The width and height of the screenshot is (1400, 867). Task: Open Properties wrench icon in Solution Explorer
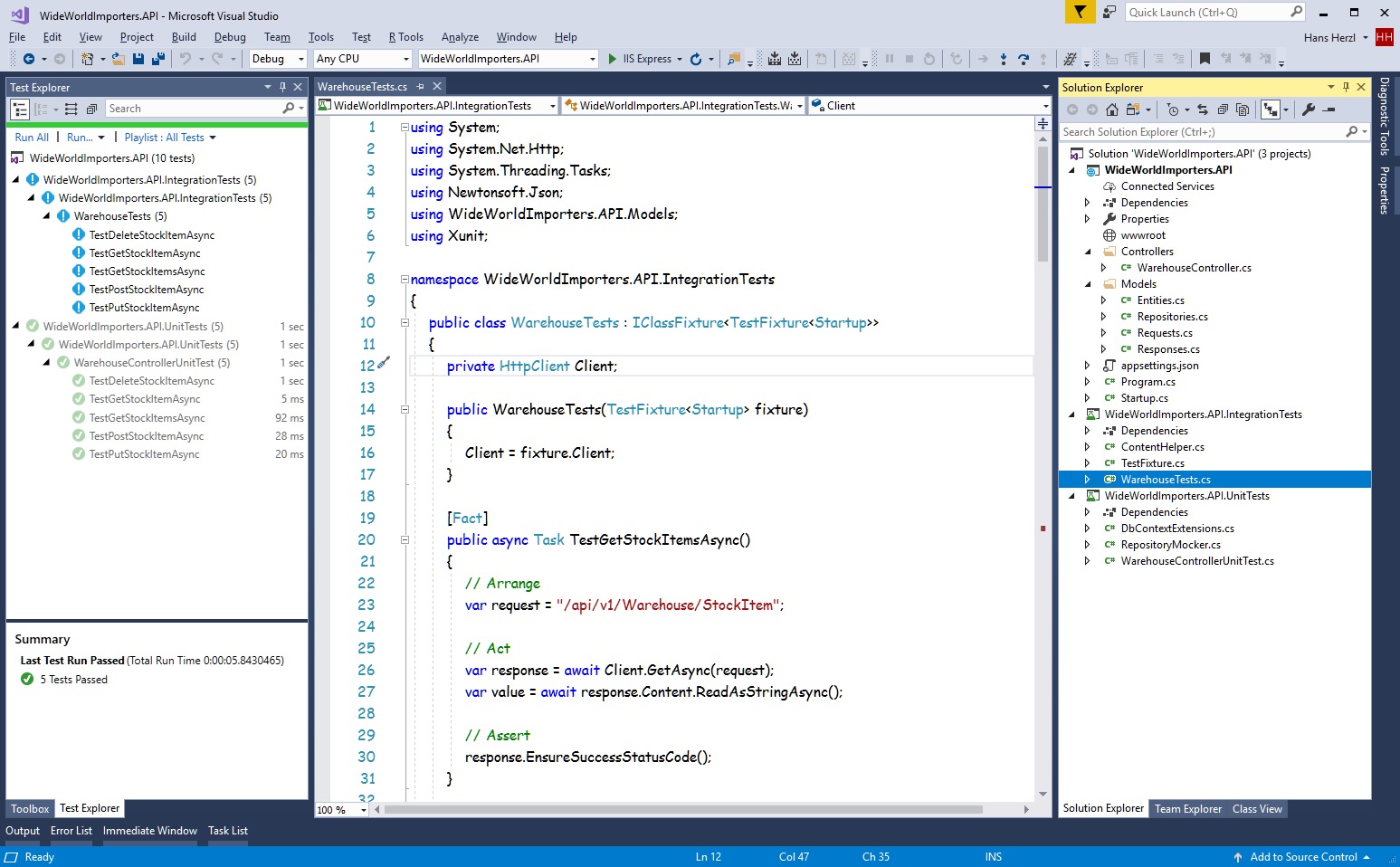click(x=1308, y=110)
